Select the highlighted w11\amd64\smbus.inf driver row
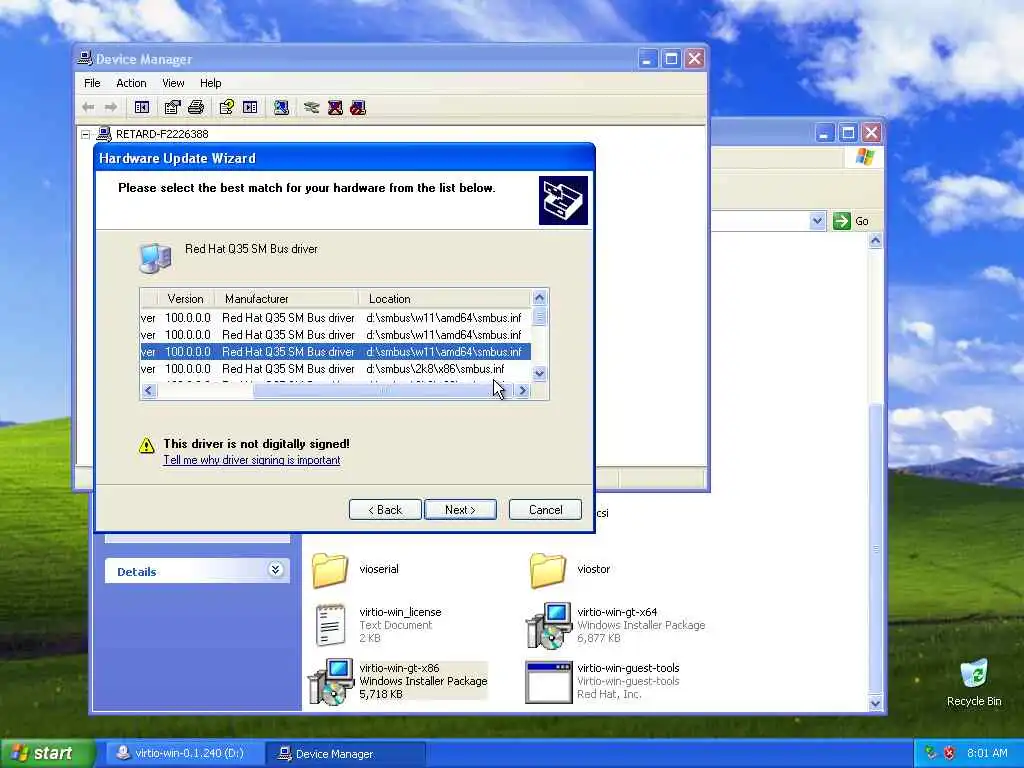 coord(335,352)
